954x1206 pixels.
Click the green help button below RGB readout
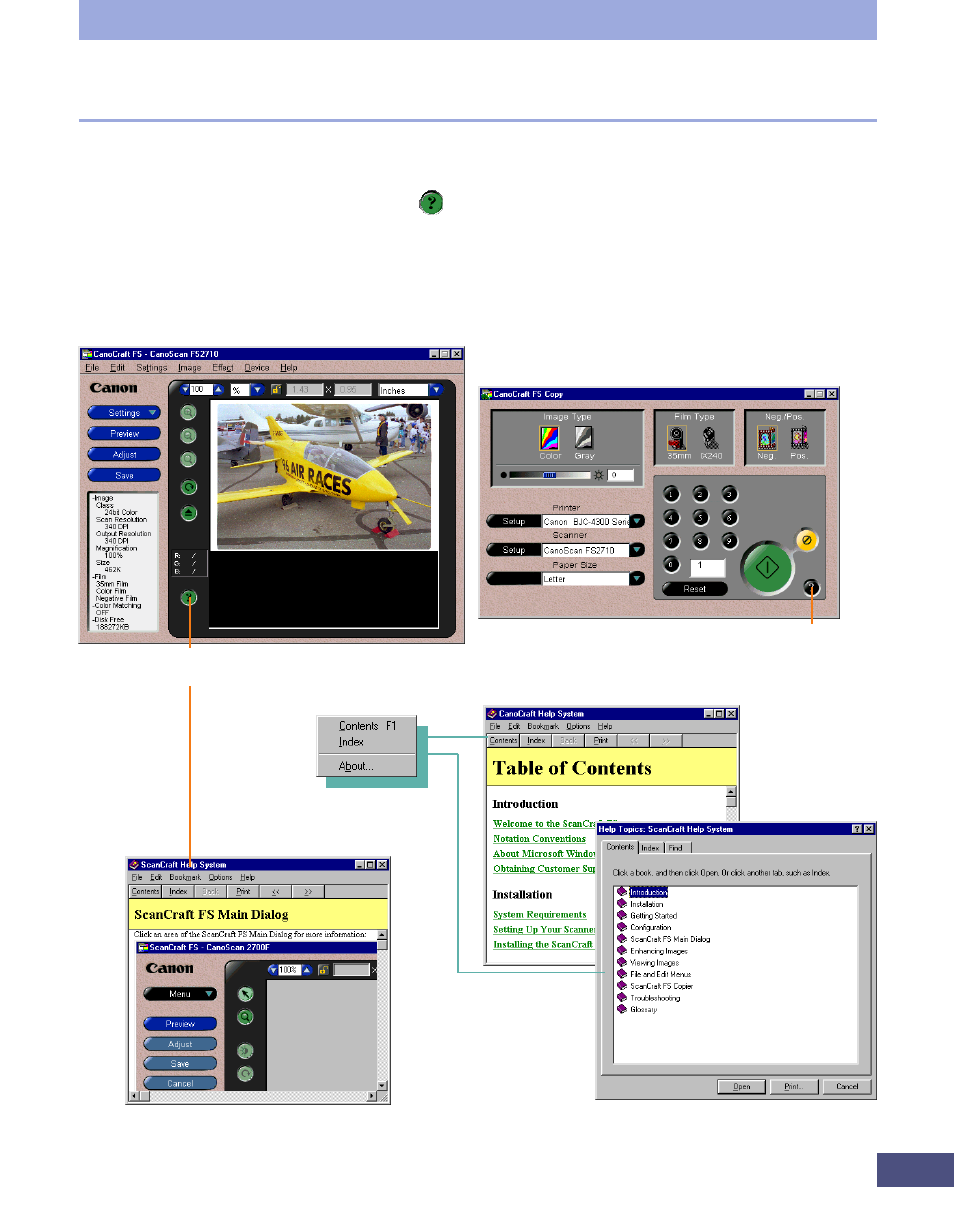click(189, 598)
